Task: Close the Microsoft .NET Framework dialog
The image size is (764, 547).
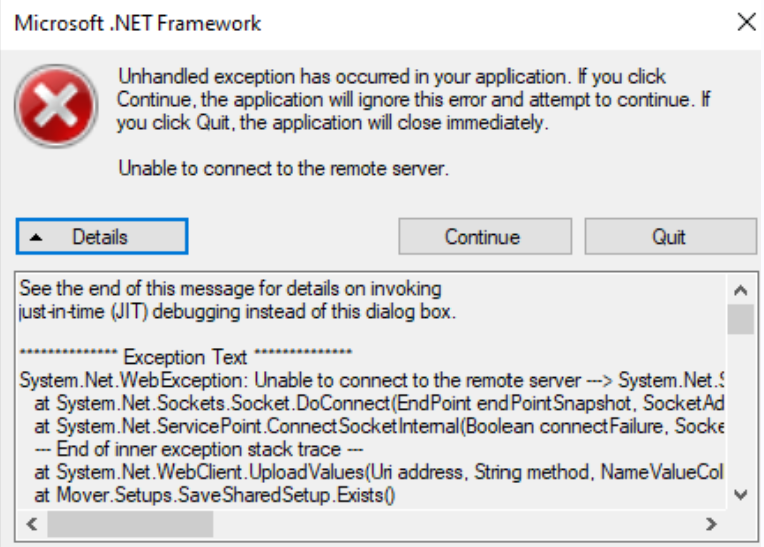Action: point(746,22)
